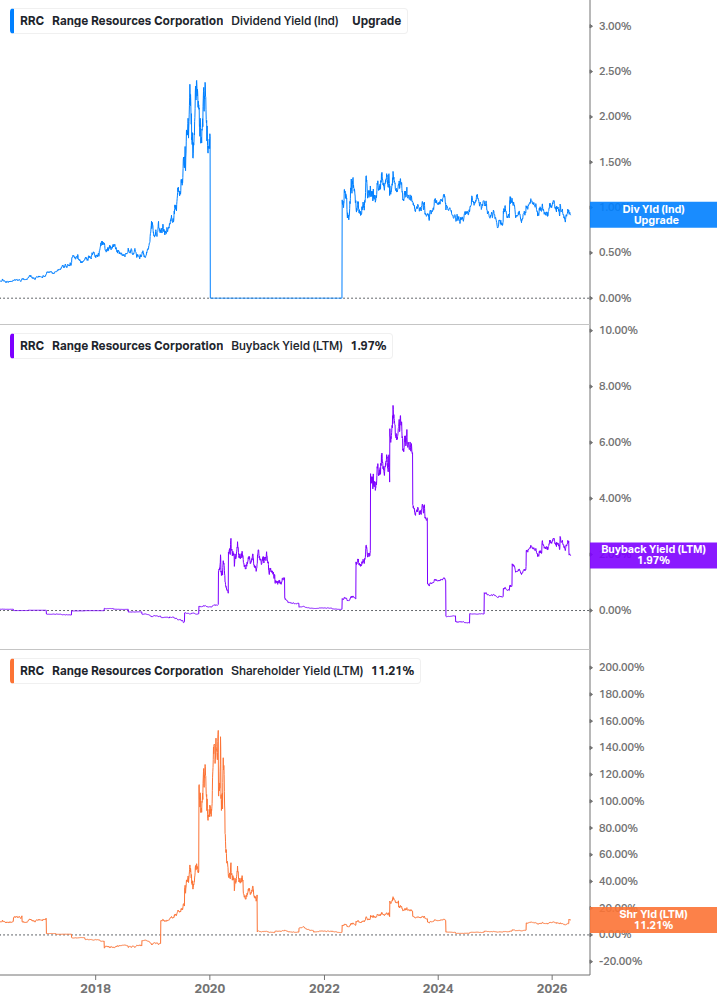Click RRC ticker in the Dividend Yield legend
Viewport: 717px width, 1005px height.
coord(32,21)
